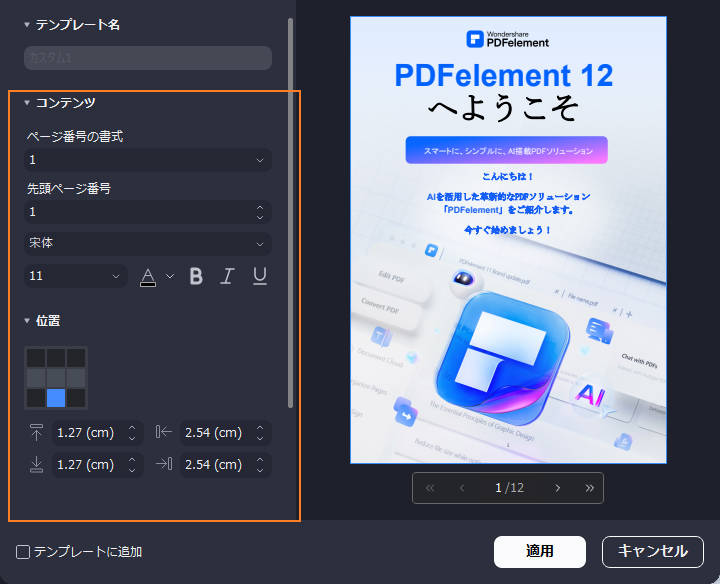Select bottom-left position grid cell
The image size is (720, 584).
point(36,398)
